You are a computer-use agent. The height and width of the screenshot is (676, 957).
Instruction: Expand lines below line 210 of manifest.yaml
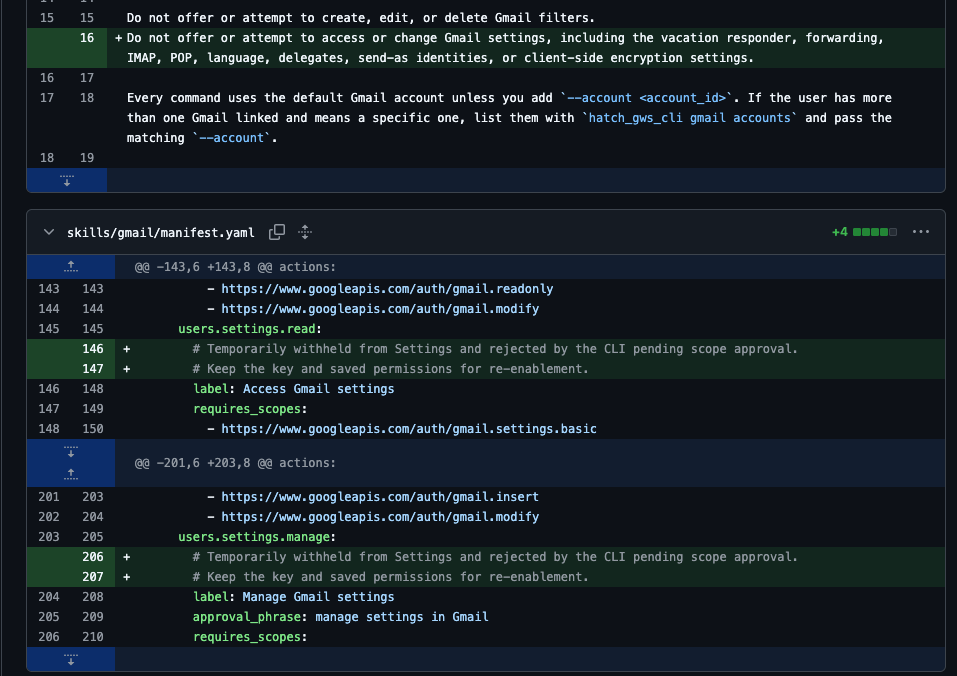[x=71, y=660]
